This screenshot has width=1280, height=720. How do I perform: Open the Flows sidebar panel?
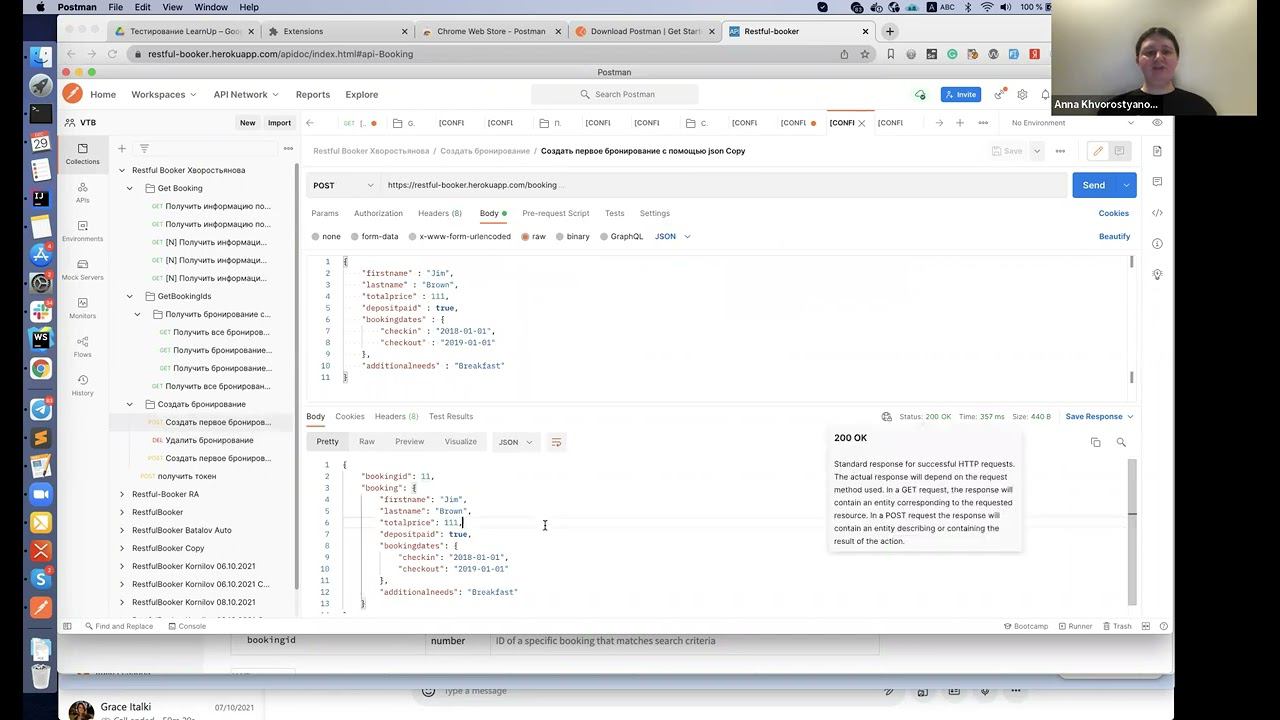pyautogui.click(x=82, y=346)
